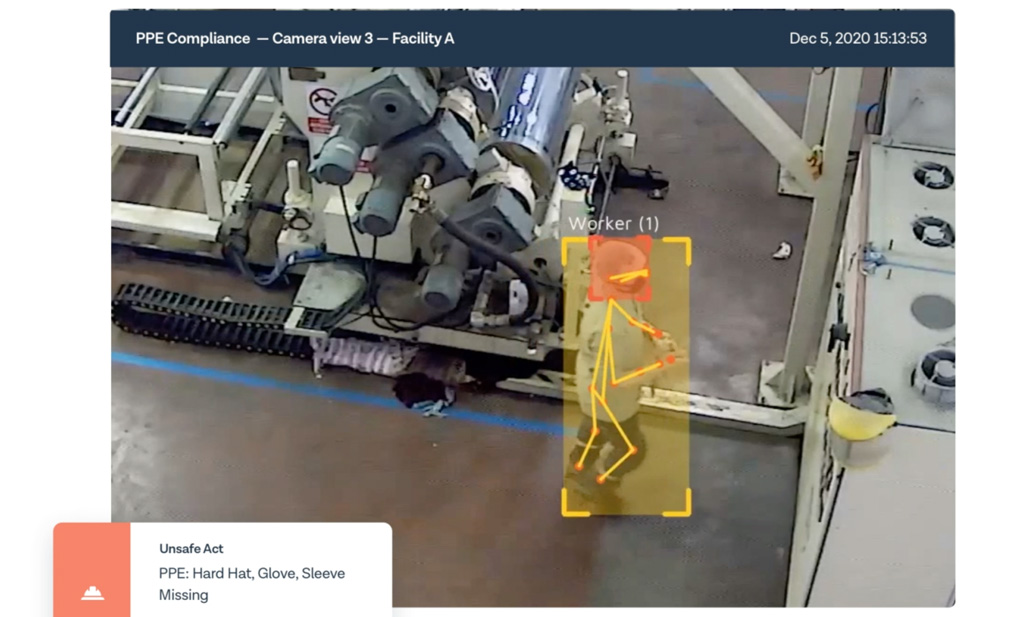This screenshot has height=617, width=1024.
Task: Click the 'Worker (1)' detection label
Action: [614, 224]
